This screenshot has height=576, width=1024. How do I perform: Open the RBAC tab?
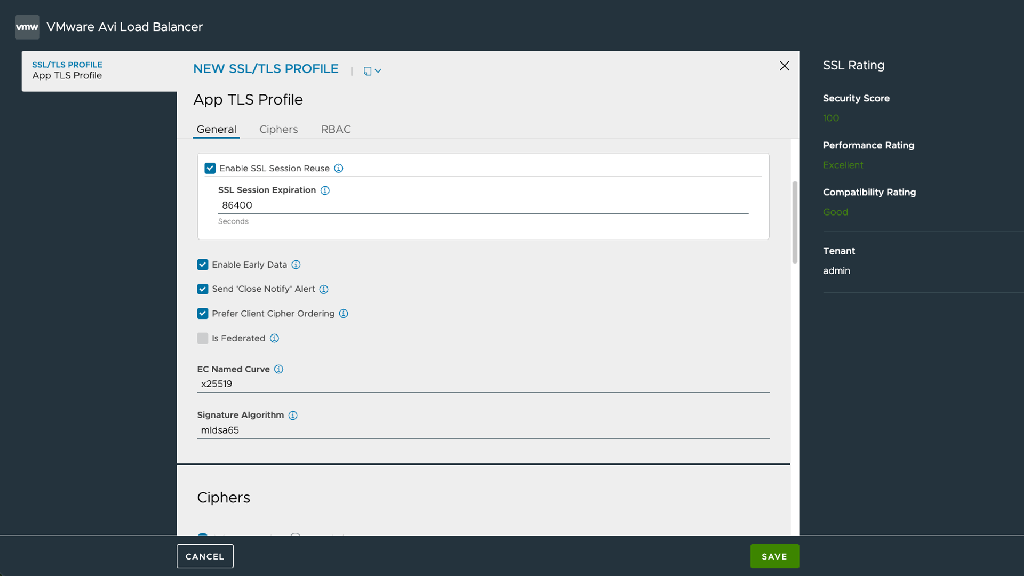pos(336,130)
